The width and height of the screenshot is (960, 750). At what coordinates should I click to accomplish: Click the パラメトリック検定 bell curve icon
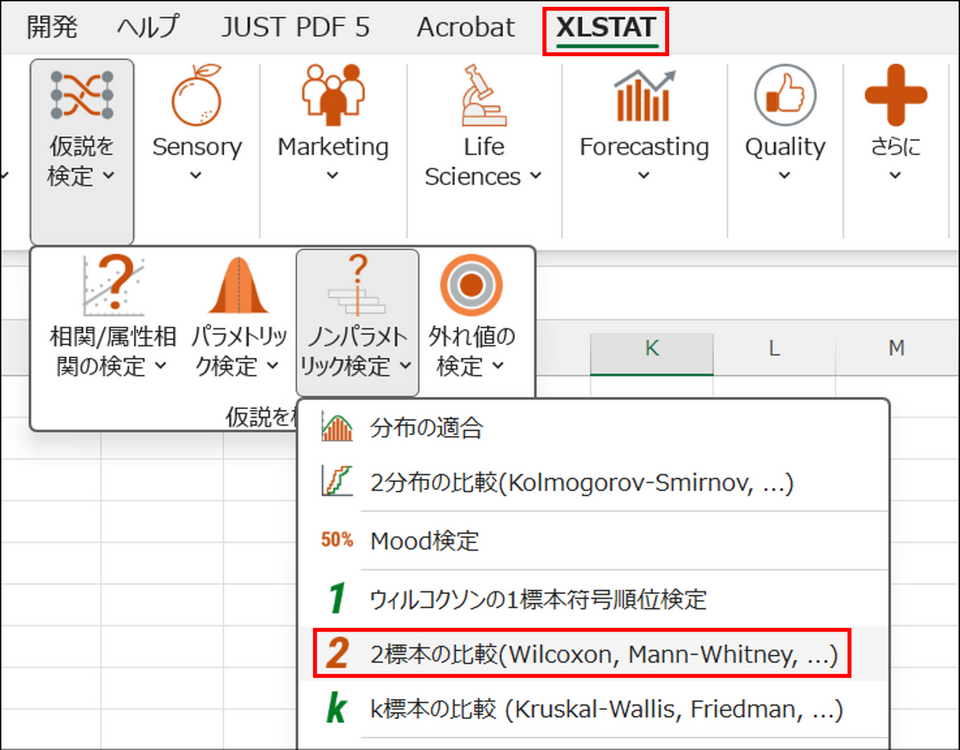pyautogui.click(x=238, y=285)
